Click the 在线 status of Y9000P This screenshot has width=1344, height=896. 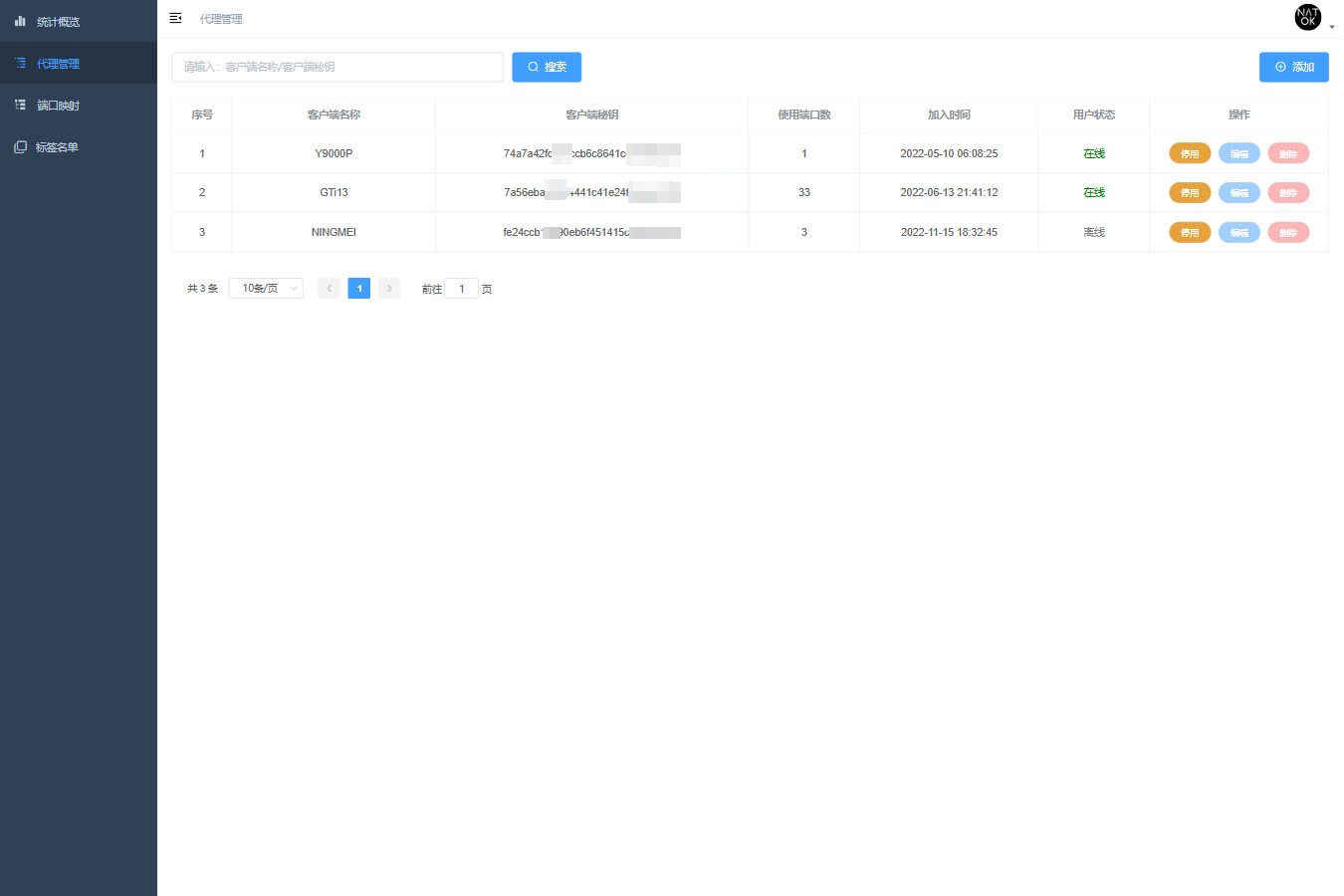click(1094, 153)
